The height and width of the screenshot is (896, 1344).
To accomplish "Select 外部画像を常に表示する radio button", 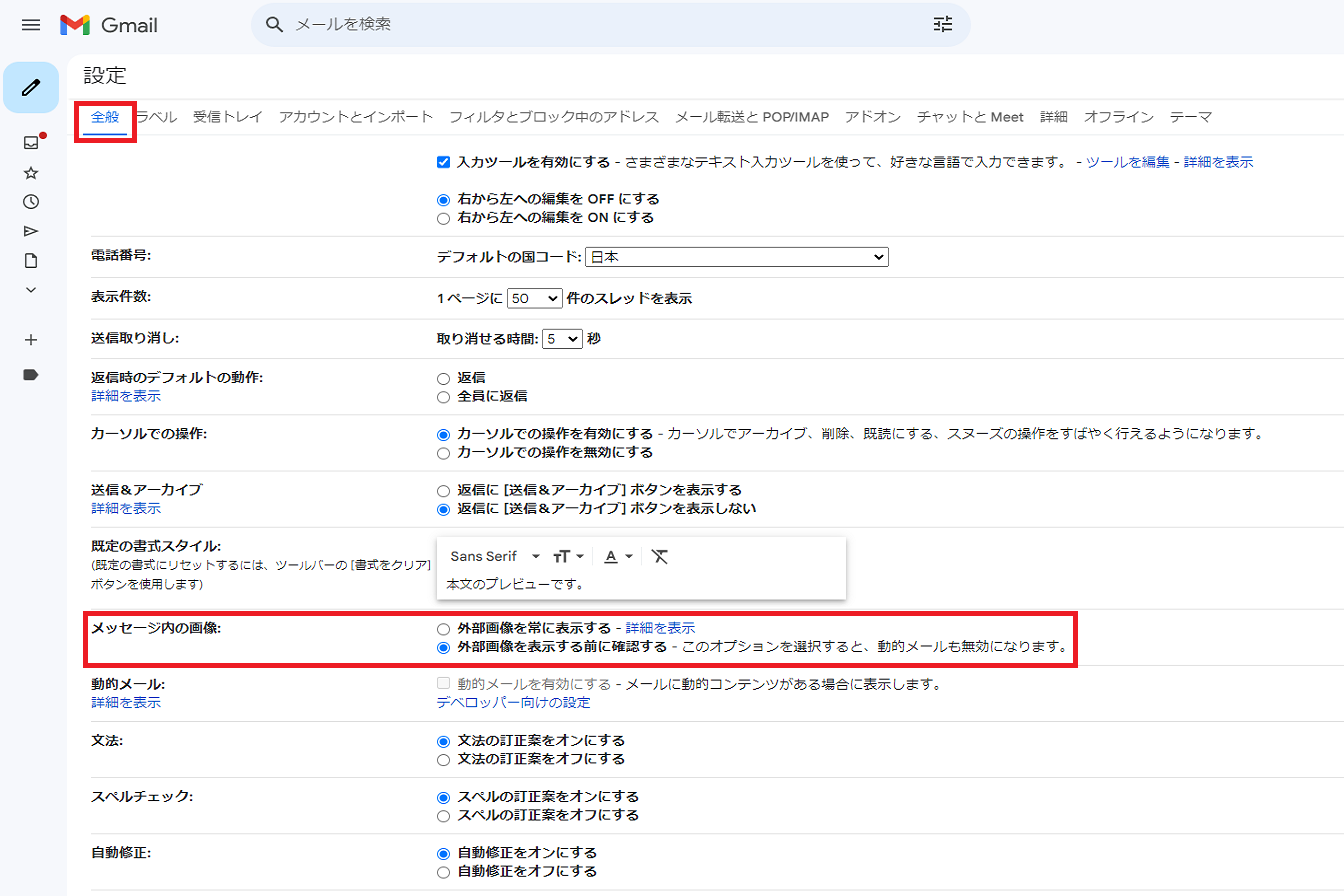I will click(444, 629).
